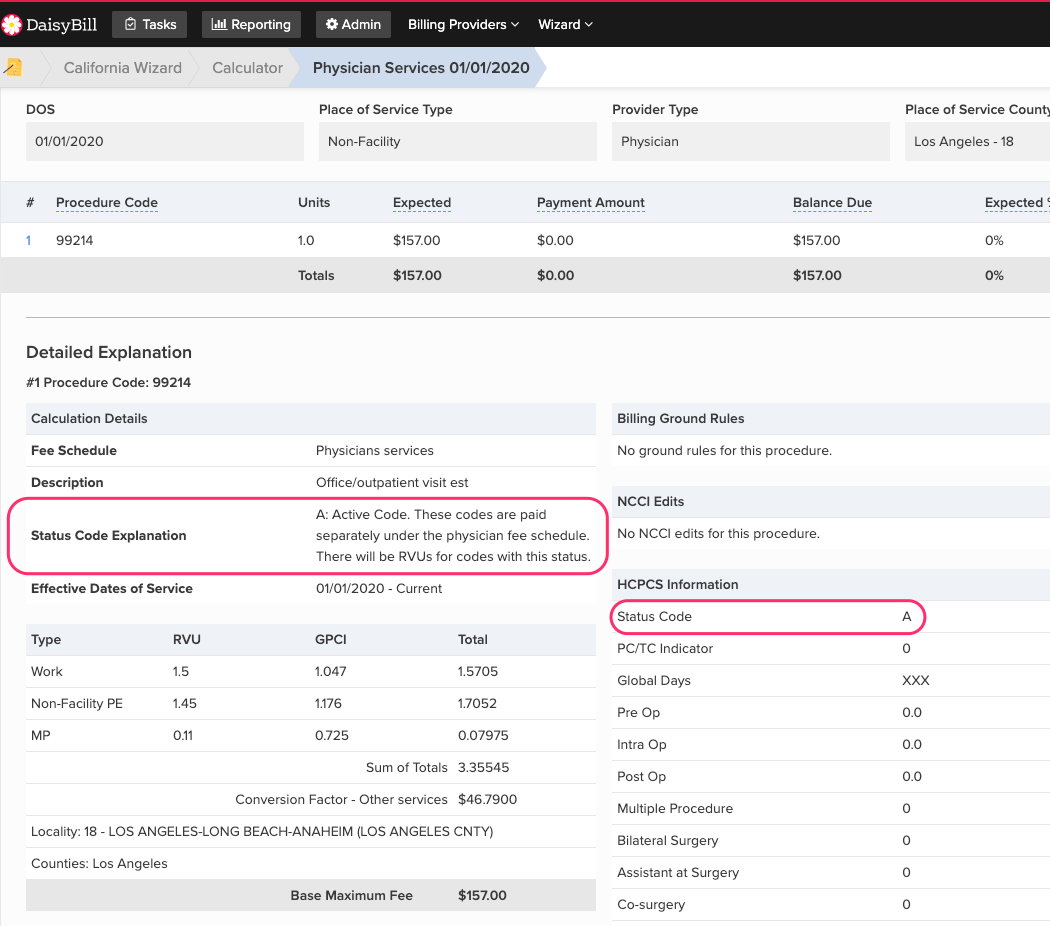Viewport: 1050px width, 926px height.
Task: Expand the Wizard menu
Action: 565,24
